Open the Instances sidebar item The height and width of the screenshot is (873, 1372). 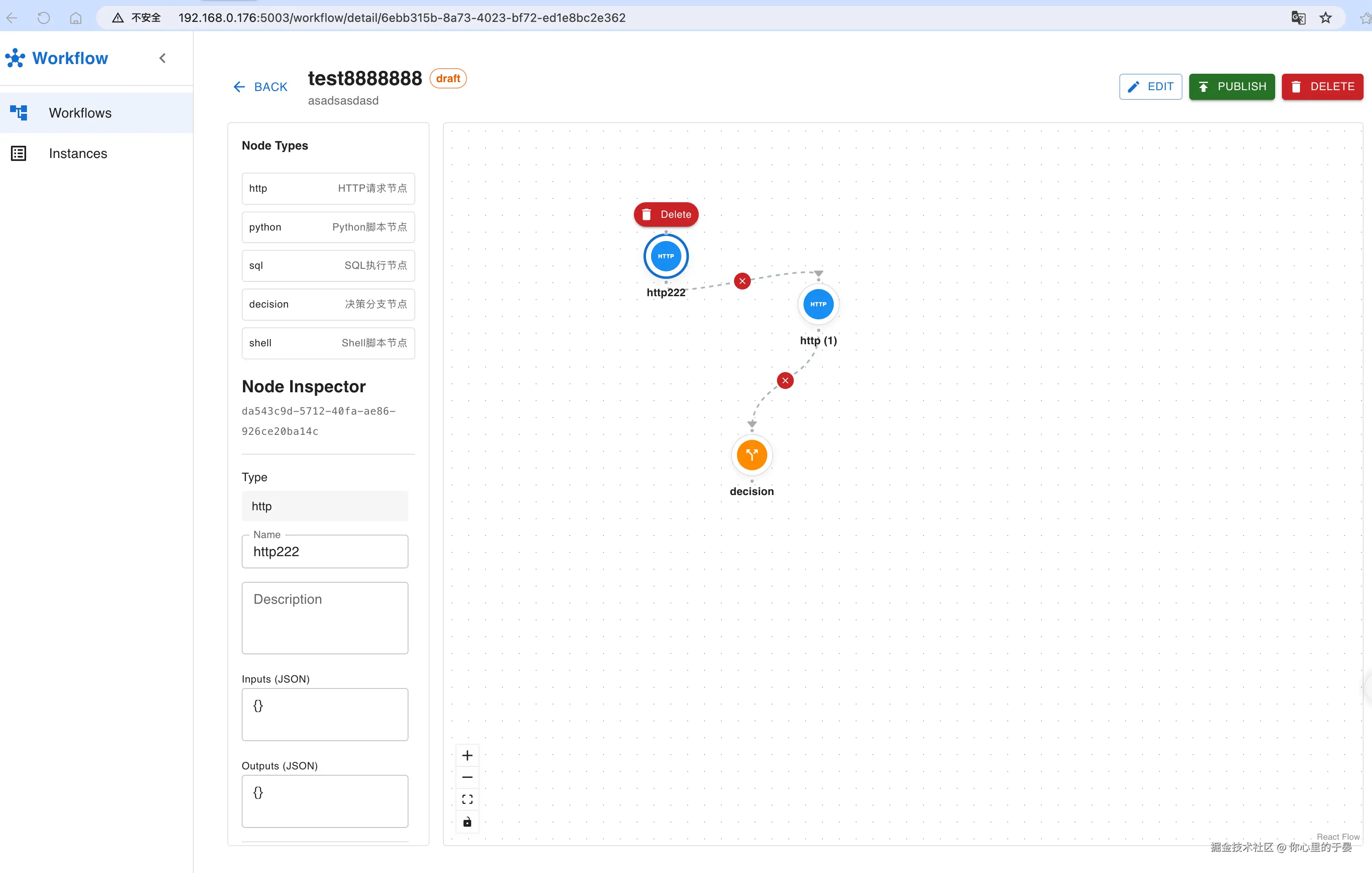pyautogui.click(x=78, y=153)
